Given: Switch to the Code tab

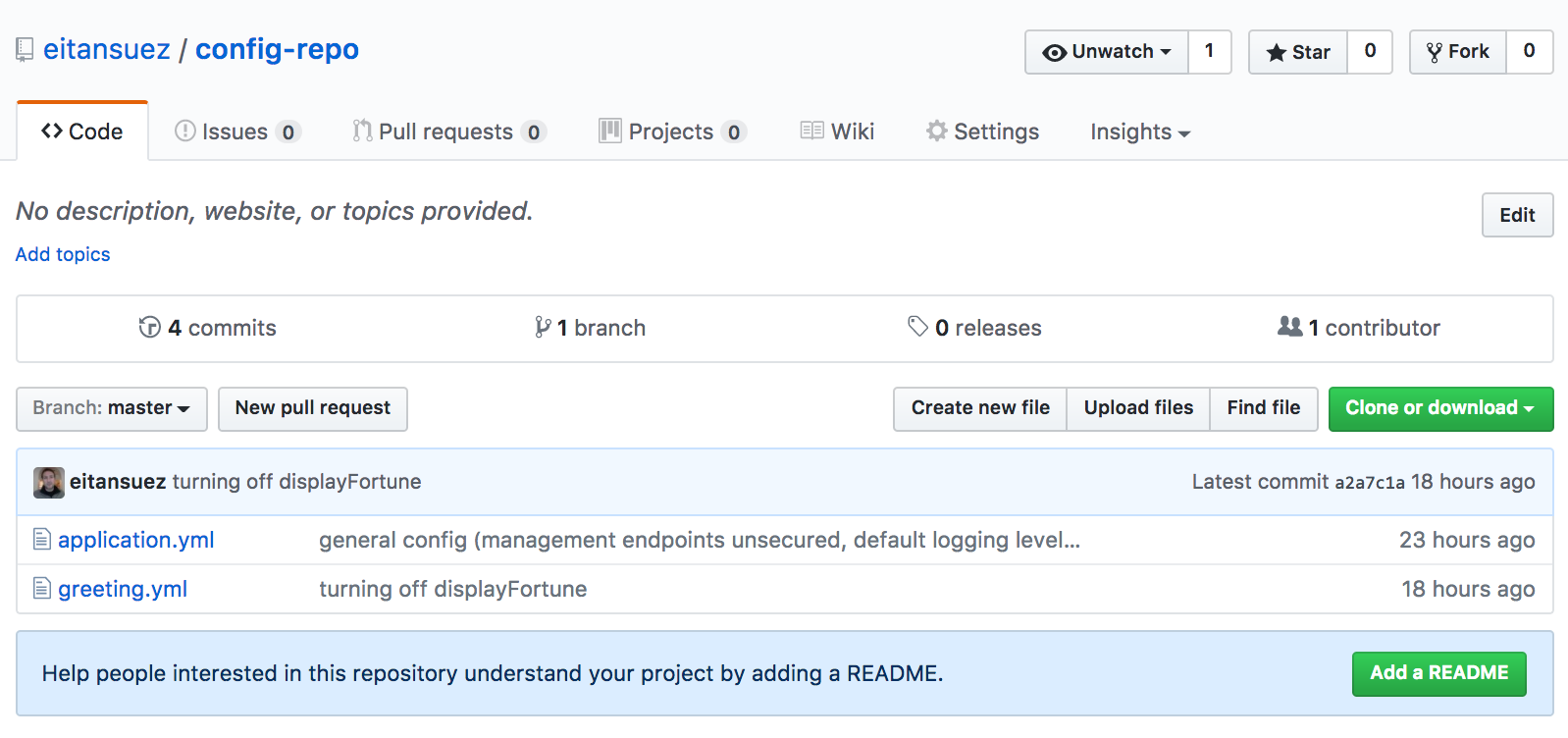Looking at the screenshot, I should click(82, 131).
